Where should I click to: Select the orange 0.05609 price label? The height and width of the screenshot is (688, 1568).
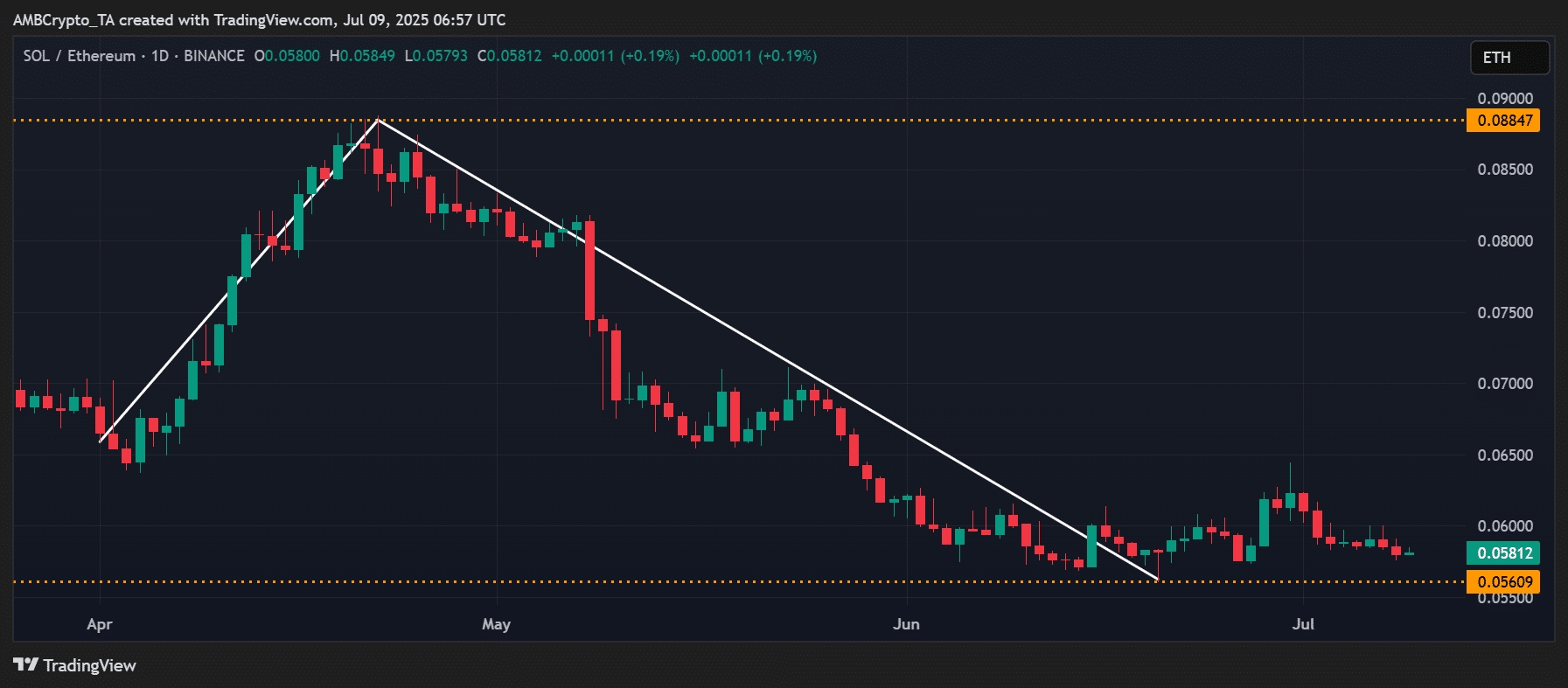(1503, 582)
